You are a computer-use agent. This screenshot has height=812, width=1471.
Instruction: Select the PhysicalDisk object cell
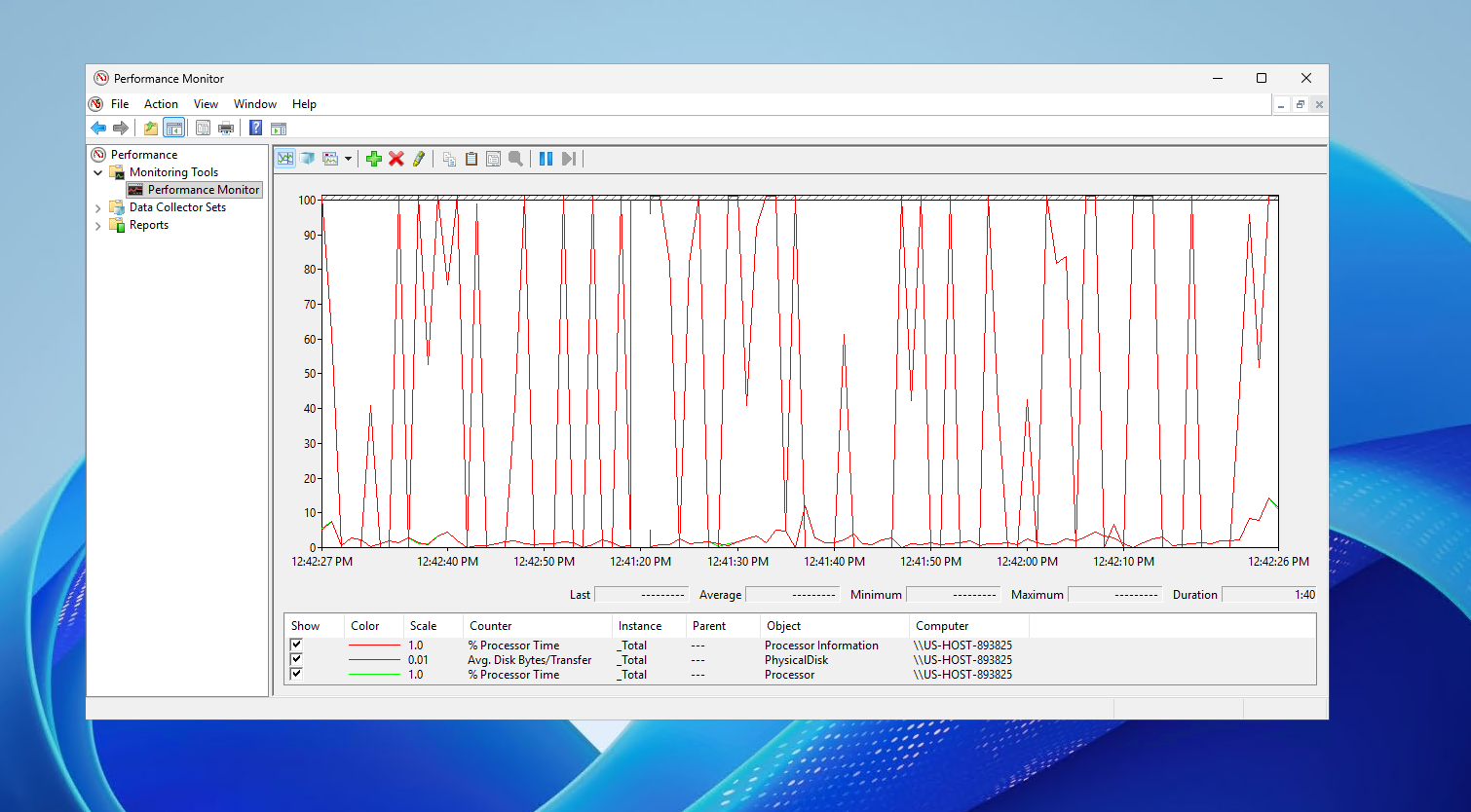pyautogui.click(x=796, y=660)
